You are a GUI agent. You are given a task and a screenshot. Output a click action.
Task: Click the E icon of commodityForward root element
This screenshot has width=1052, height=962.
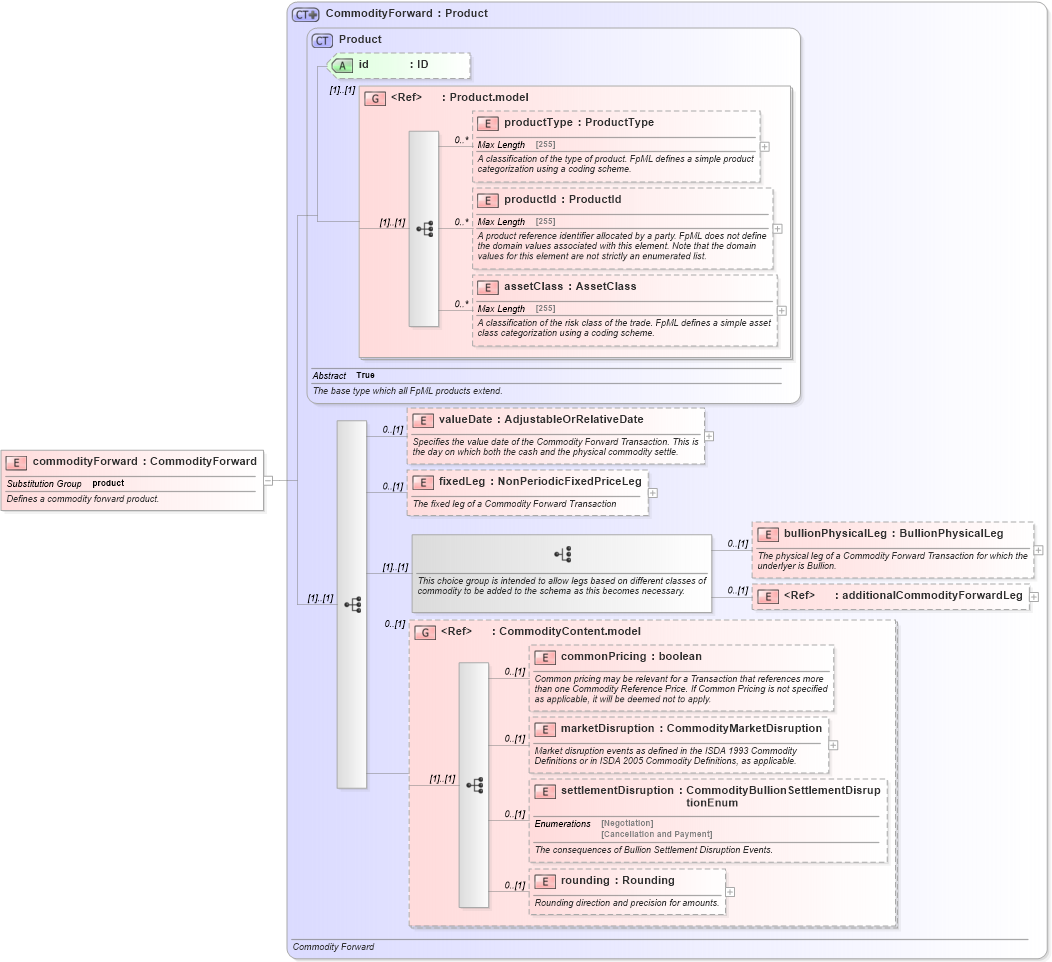pos(16,462)
